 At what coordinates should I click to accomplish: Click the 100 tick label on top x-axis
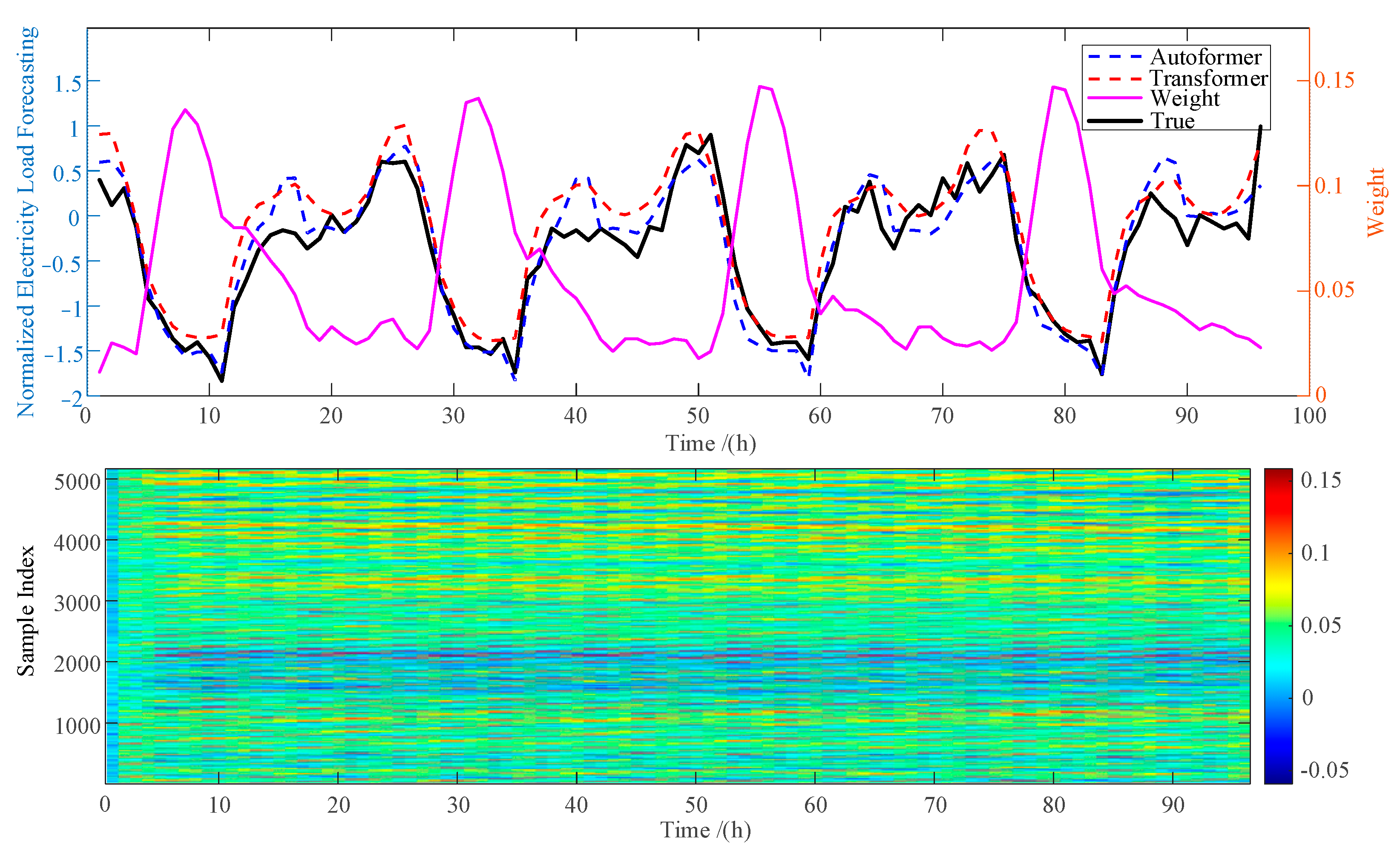pos(1309,416)
